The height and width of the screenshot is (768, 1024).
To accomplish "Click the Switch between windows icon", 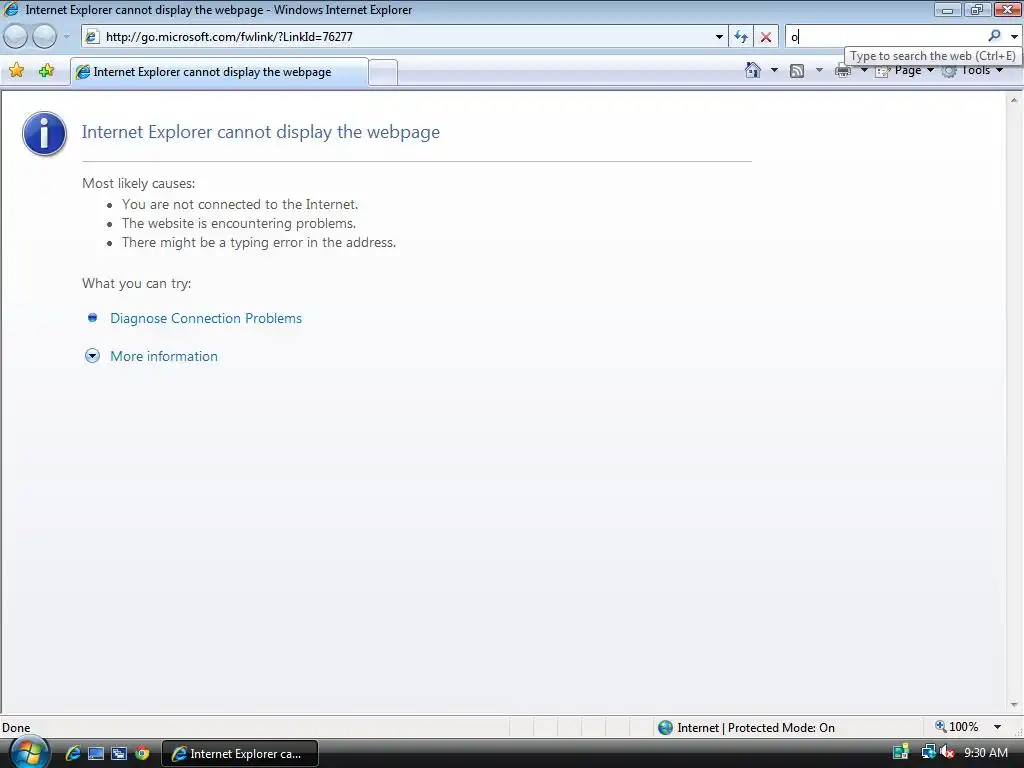I will 119,754.
